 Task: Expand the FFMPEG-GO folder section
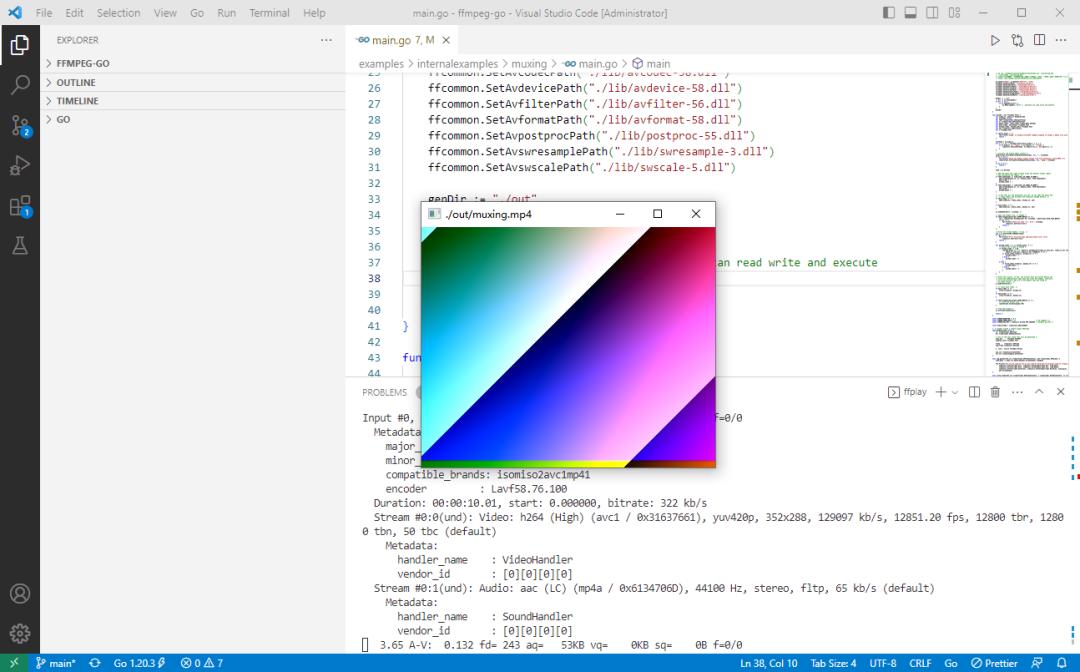coord(83,63)
